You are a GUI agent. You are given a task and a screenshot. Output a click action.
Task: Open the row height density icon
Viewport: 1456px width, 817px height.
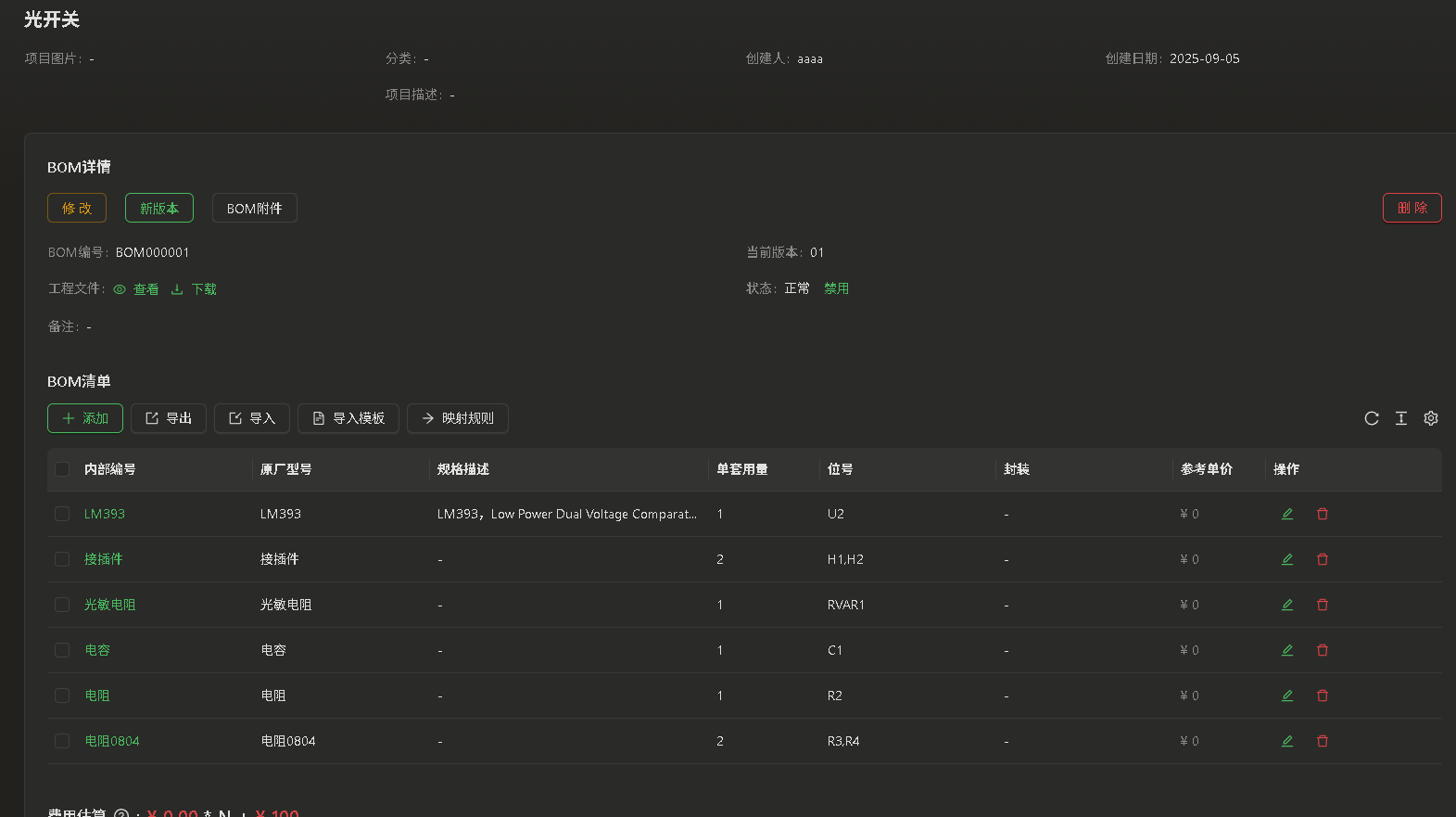(1401, 418)
